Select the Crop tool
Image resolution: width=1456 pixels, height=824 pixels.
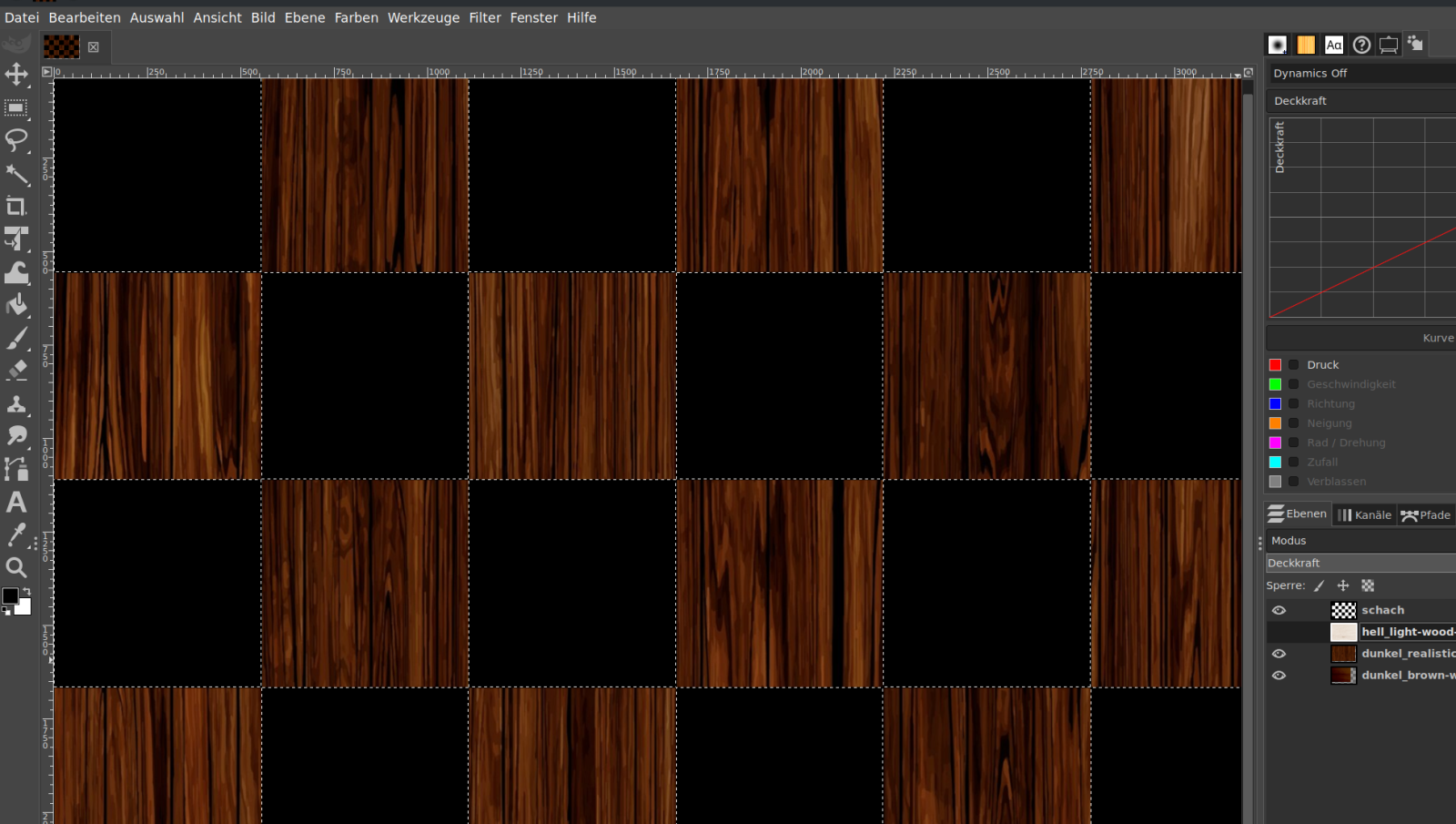(x=16, y=207)
